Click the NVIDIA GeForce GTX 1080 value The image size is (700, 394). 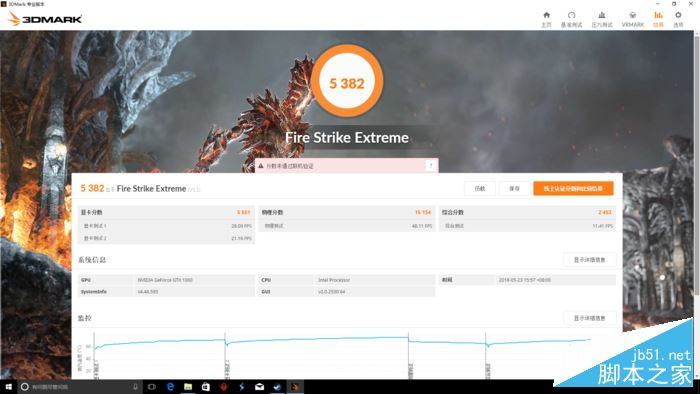[x=165, y=280]
